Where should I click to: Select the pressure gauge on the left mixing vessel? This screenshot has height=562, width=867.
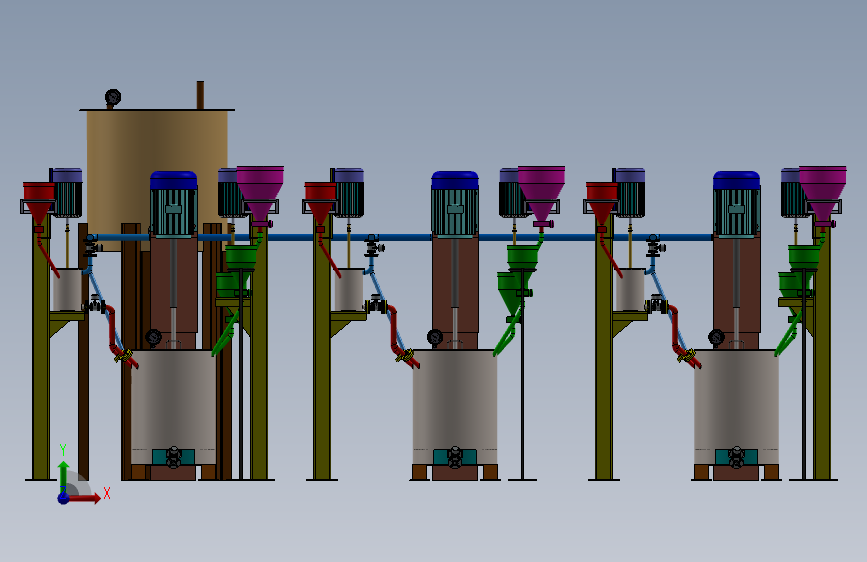(154, 337)
